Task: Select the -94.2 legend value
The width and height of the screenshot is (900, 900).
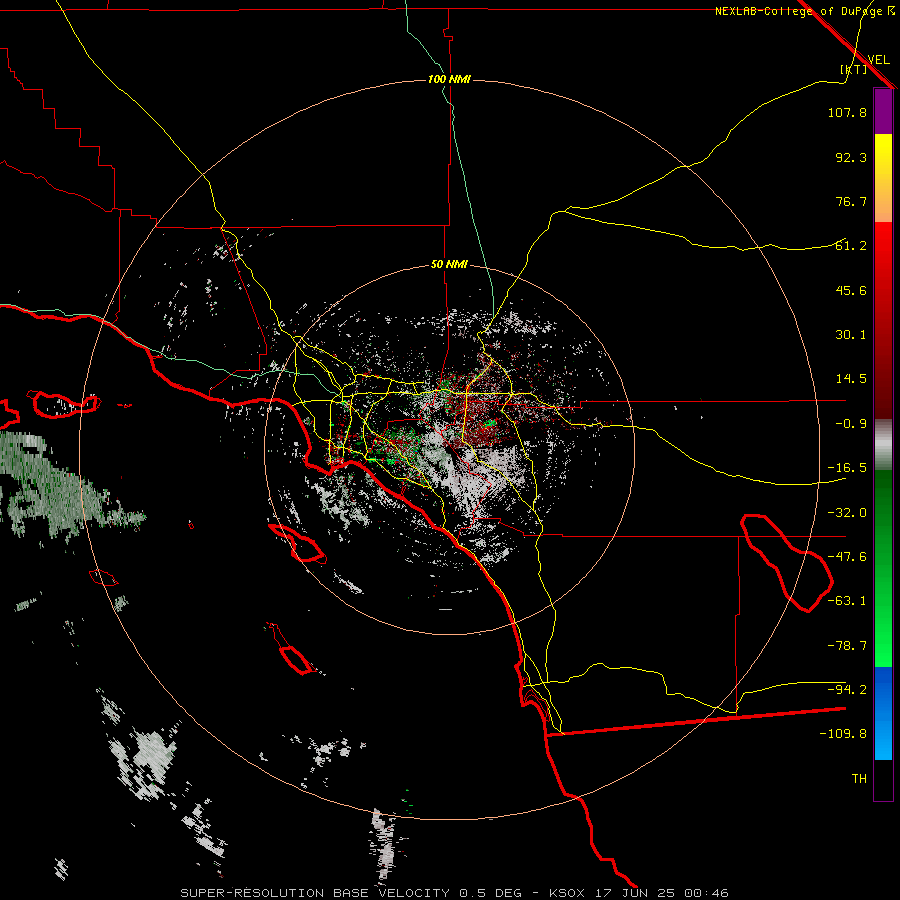Action: click(x=847, y=689)
